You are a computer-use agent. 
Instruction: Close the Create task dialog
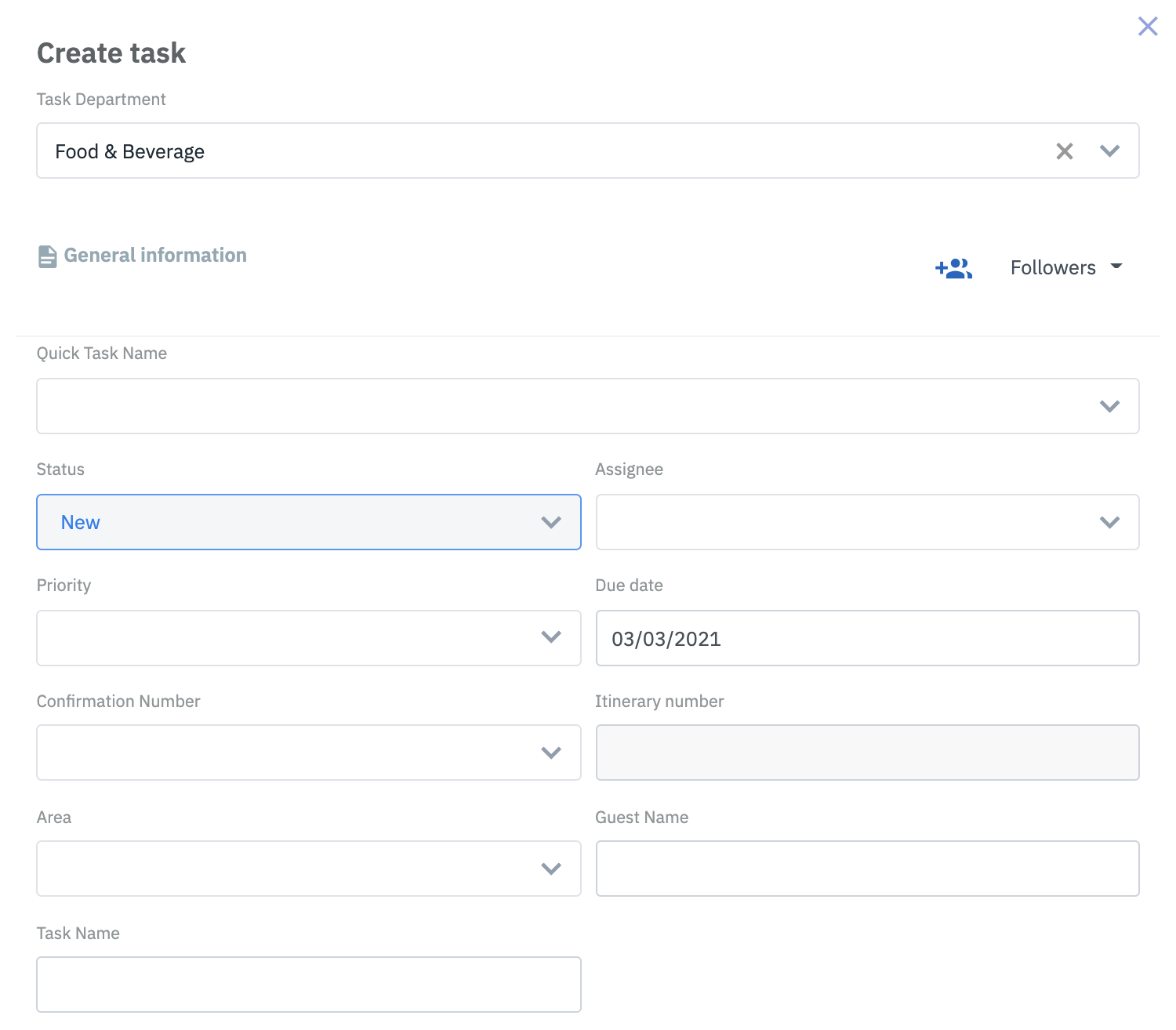point(1147,27)
